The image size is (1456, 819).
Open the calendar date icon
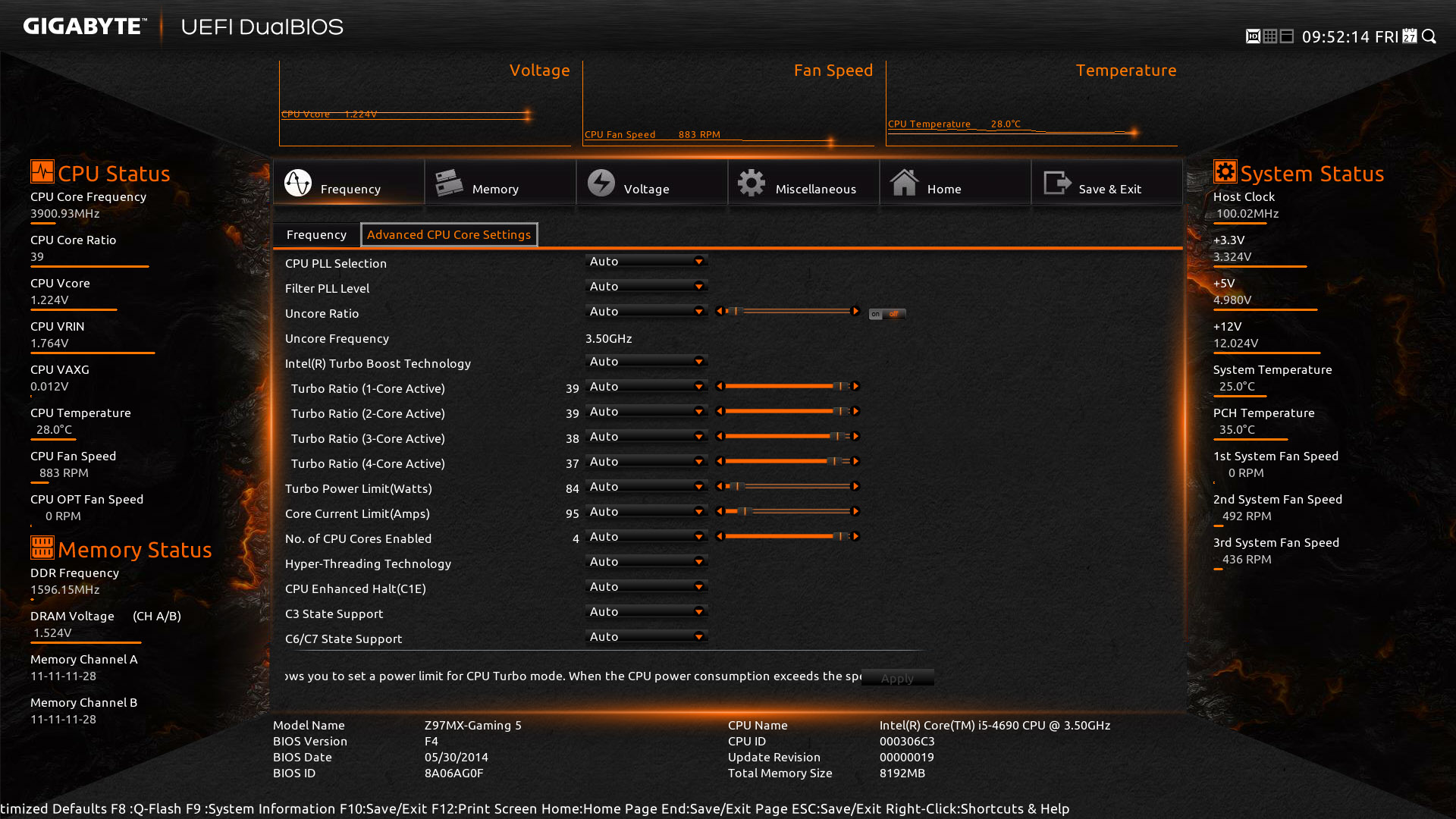(1410, 36)
